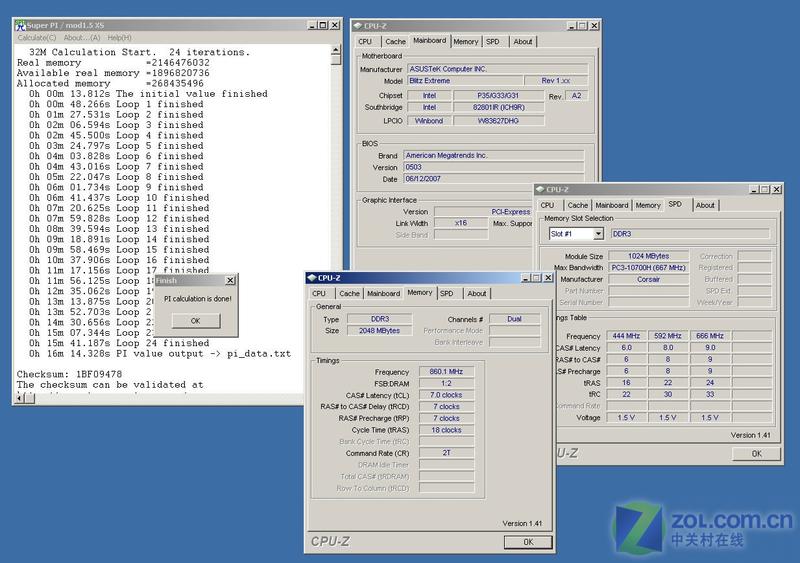The image size is (800, 563).
Task: Click the Southbridge field 82801IR (ICH9R)
Action: [x=498, y=107]
